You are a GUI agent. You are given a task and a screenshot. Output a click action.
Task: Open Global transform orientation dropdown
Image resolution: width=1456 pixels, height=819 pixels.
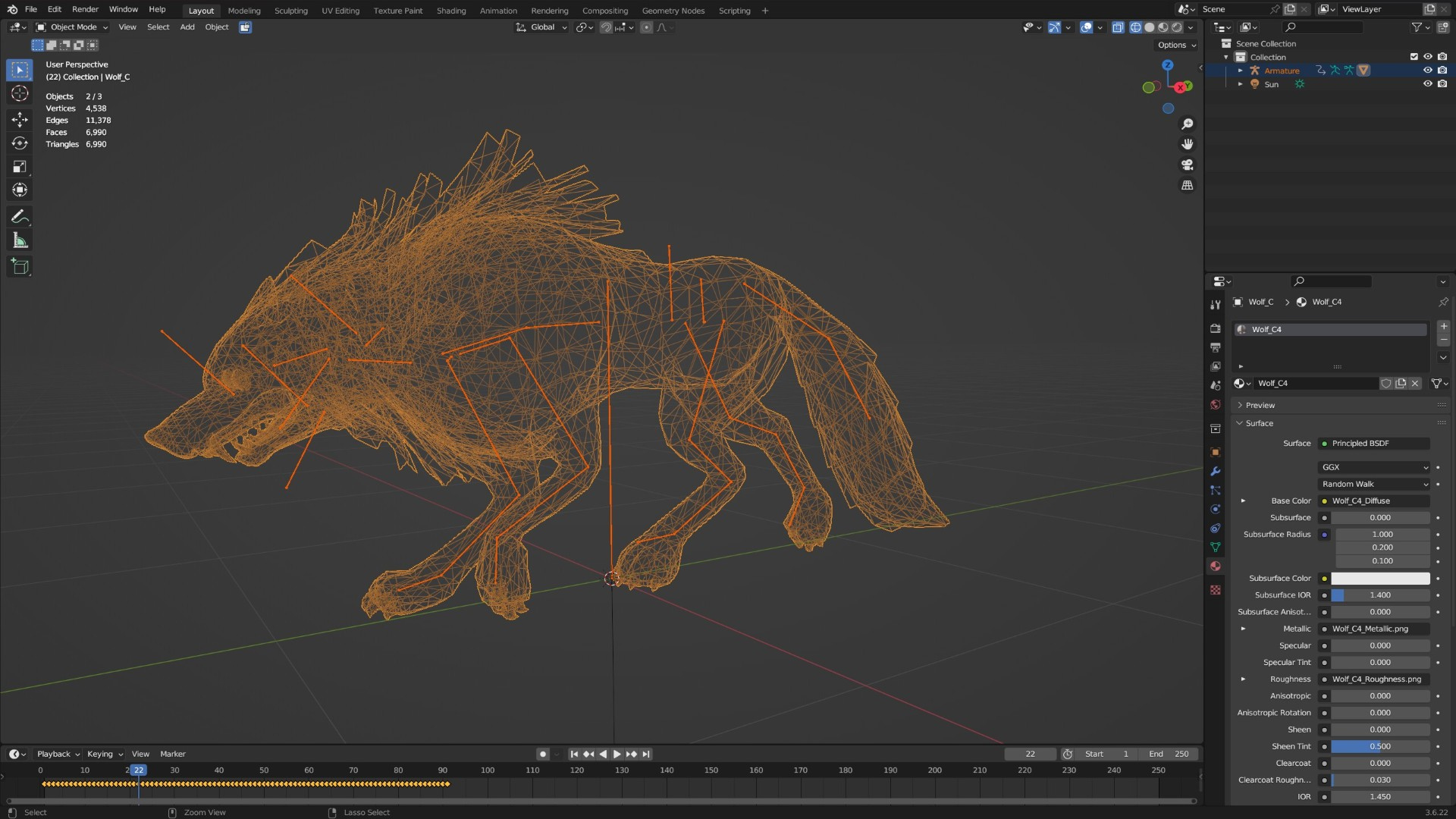coord(541,27)
